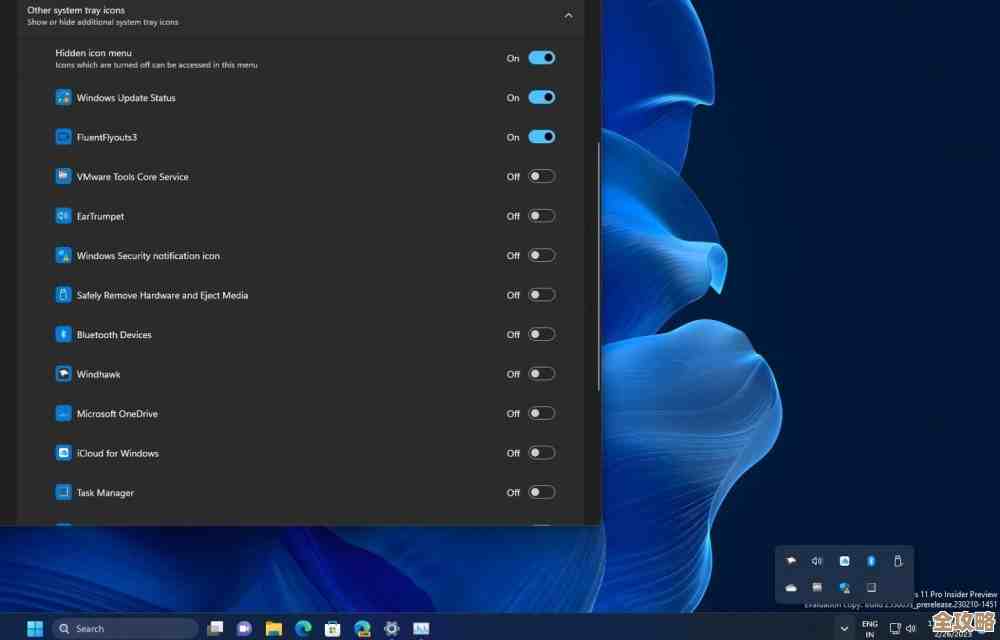The image size is (1000, 640).
Task: Open the iCloud icon in the tray flyout
Action: pyautogui.click(x=844, y=561)
